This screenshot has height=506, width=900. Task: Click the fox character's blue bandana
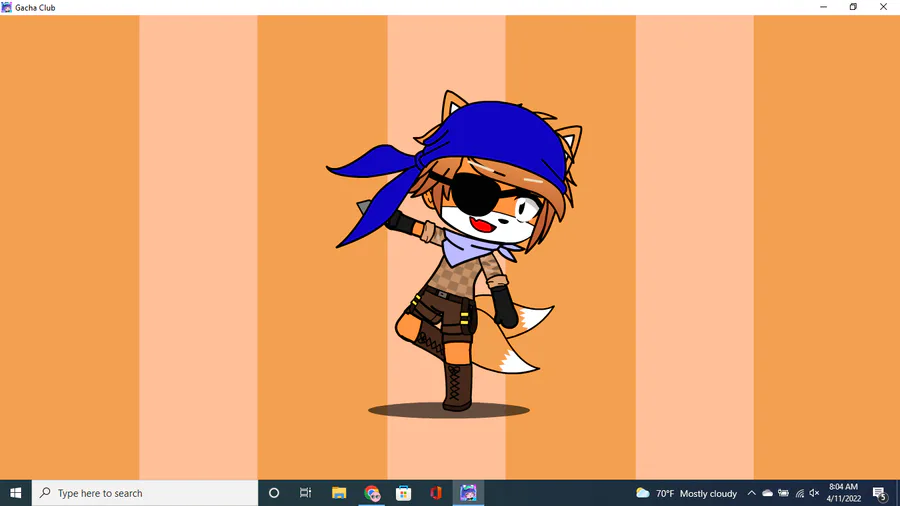click(x=494, y=135)
